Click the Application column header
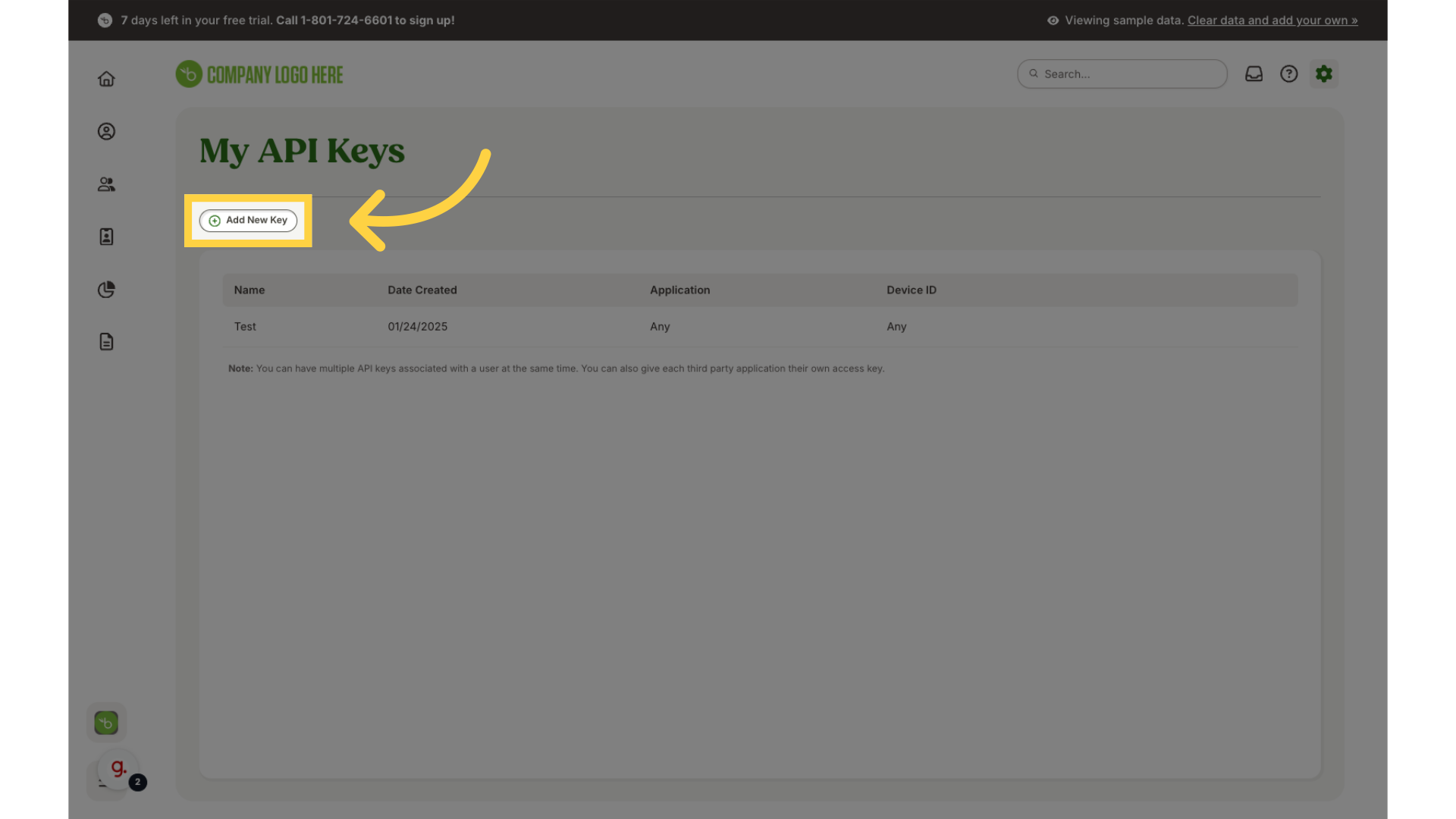The image size is (1456, 819). point(680,290)
